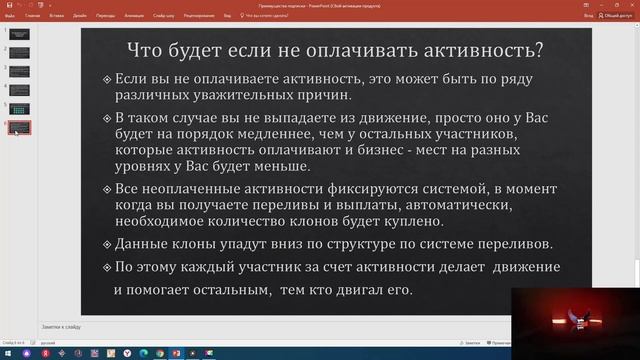Open the Google Chrome taskbar icon

click(160, 353)
